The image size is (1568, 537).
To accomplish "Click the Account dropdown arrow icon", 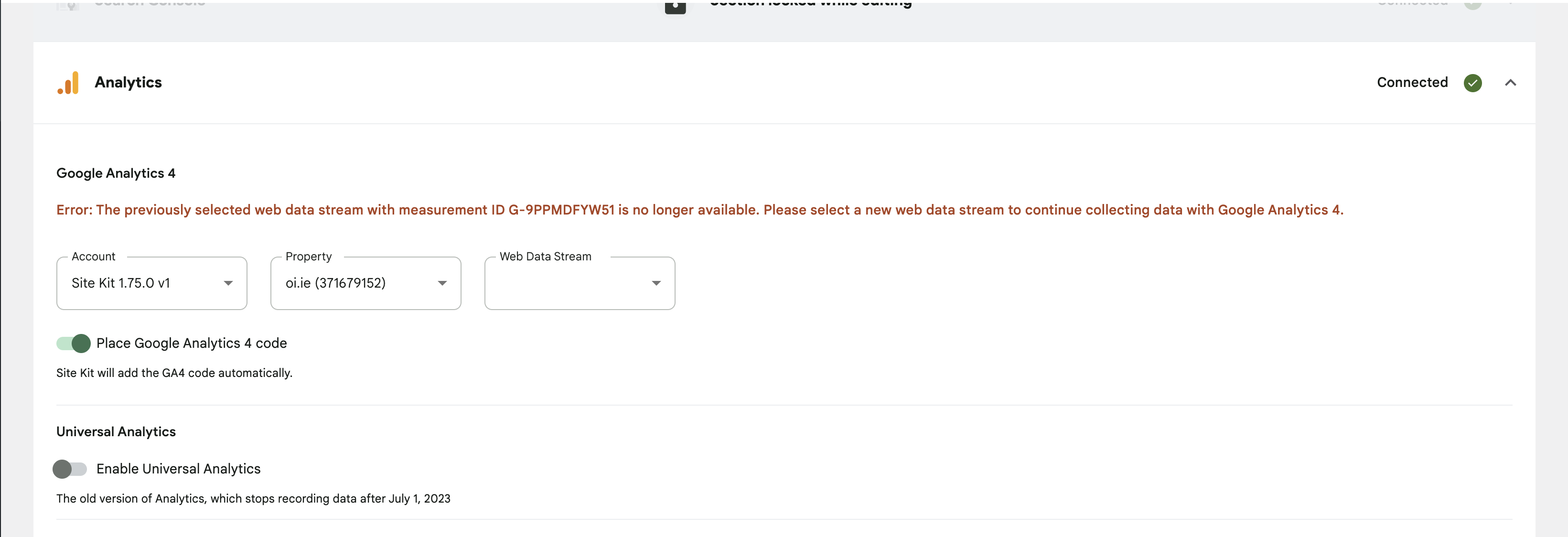I will (228, 282).
